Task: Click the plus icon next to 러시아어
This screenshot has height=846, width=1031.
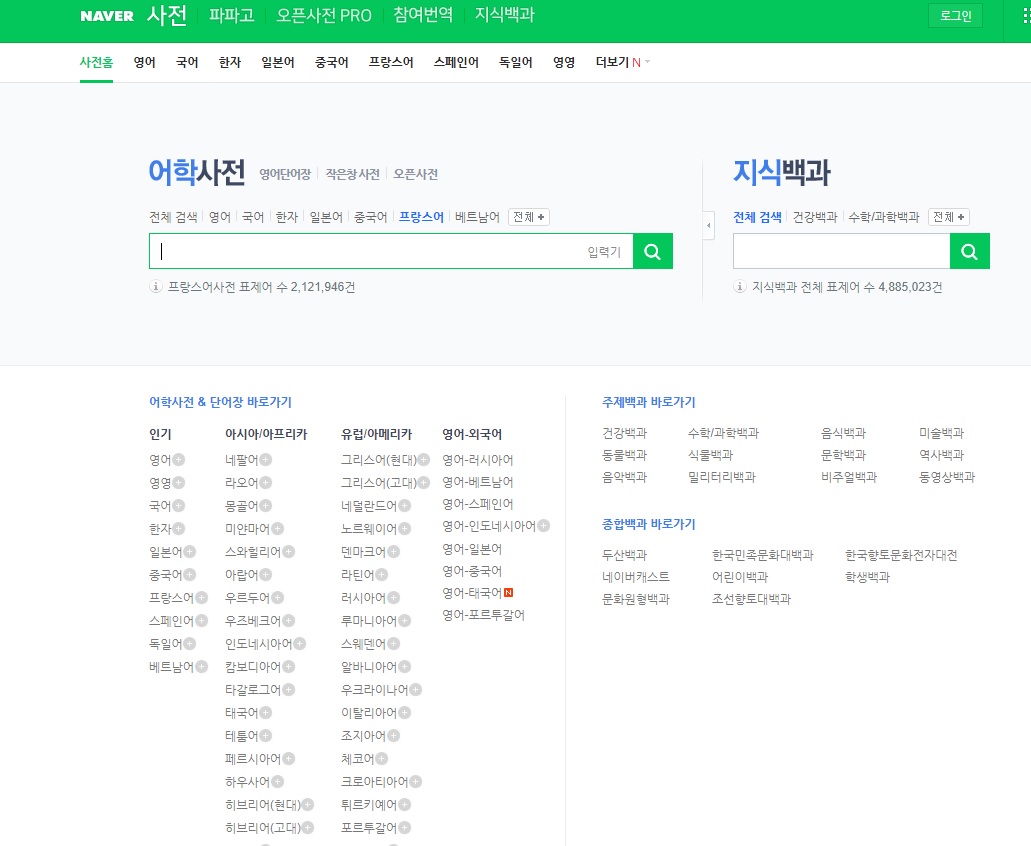Action: [x=394, y=598]
